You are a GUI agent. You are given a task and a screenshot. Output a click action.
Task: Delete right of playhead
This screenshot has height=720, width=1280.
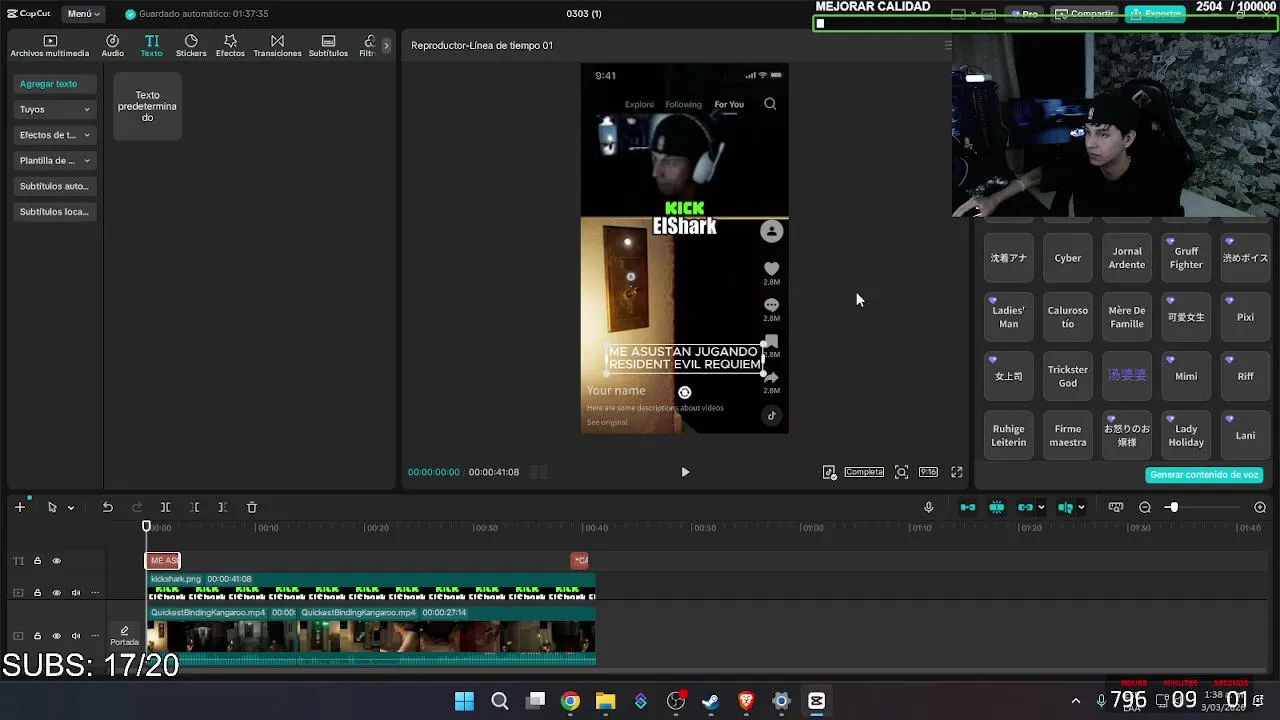(x=223, y=507)
